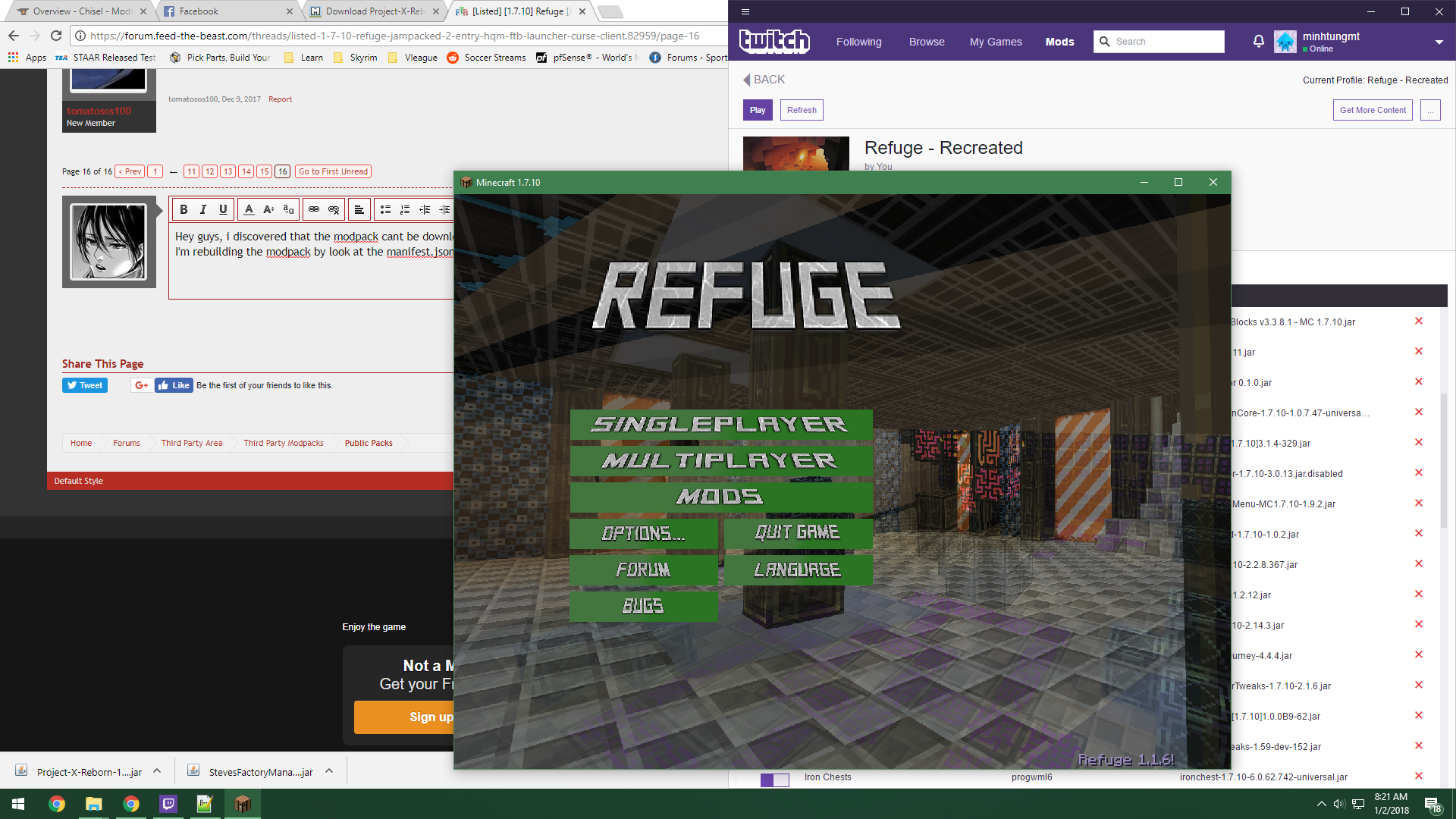Viewport: 1456px width, 819px height.
Task: Expand Project-X-Reborn download options chevron
Action: pos(157,771)
